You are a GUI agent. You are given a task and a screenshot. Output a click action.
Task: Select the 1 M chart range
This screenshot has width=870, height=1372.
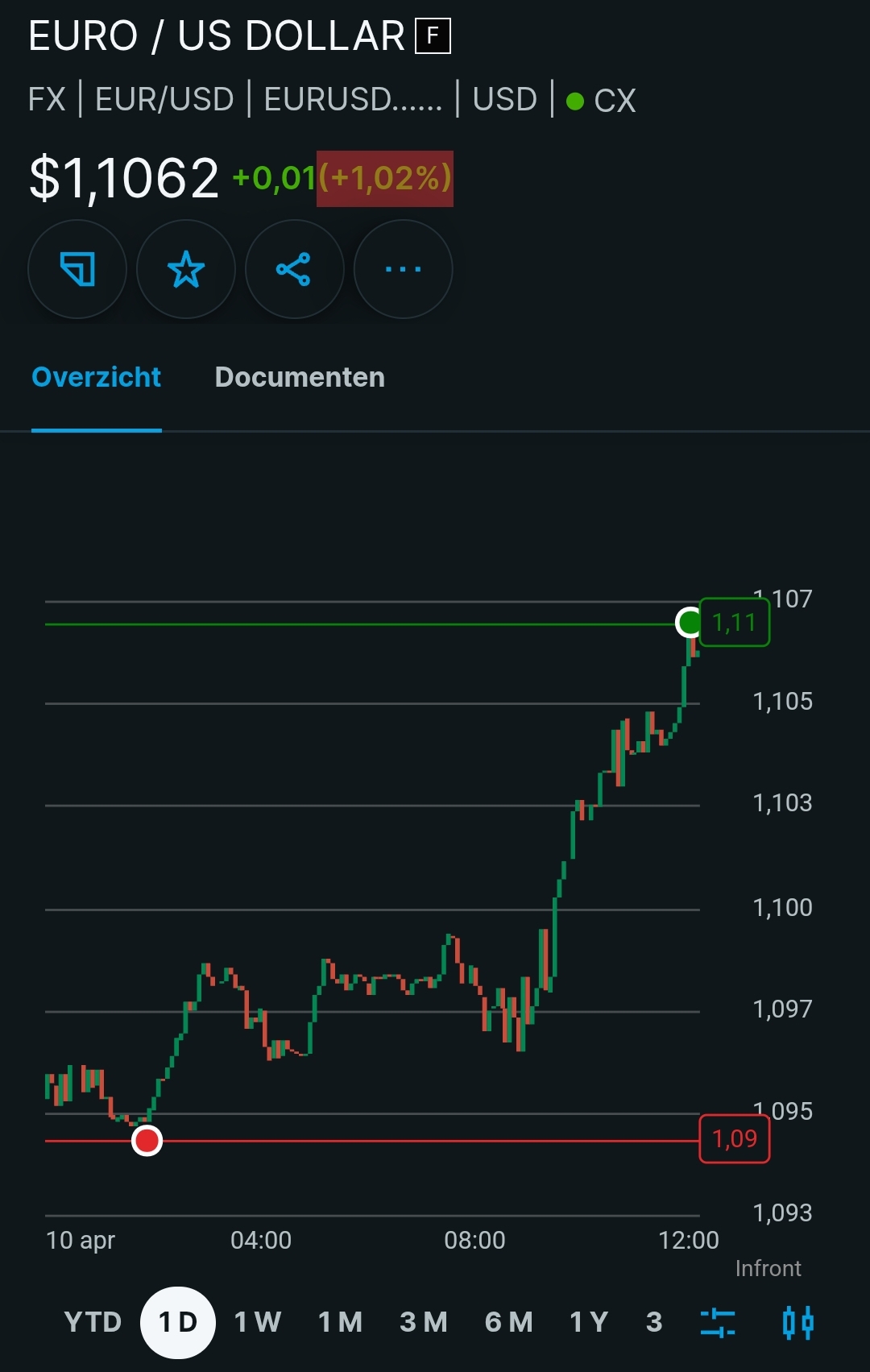(340, 1322)
